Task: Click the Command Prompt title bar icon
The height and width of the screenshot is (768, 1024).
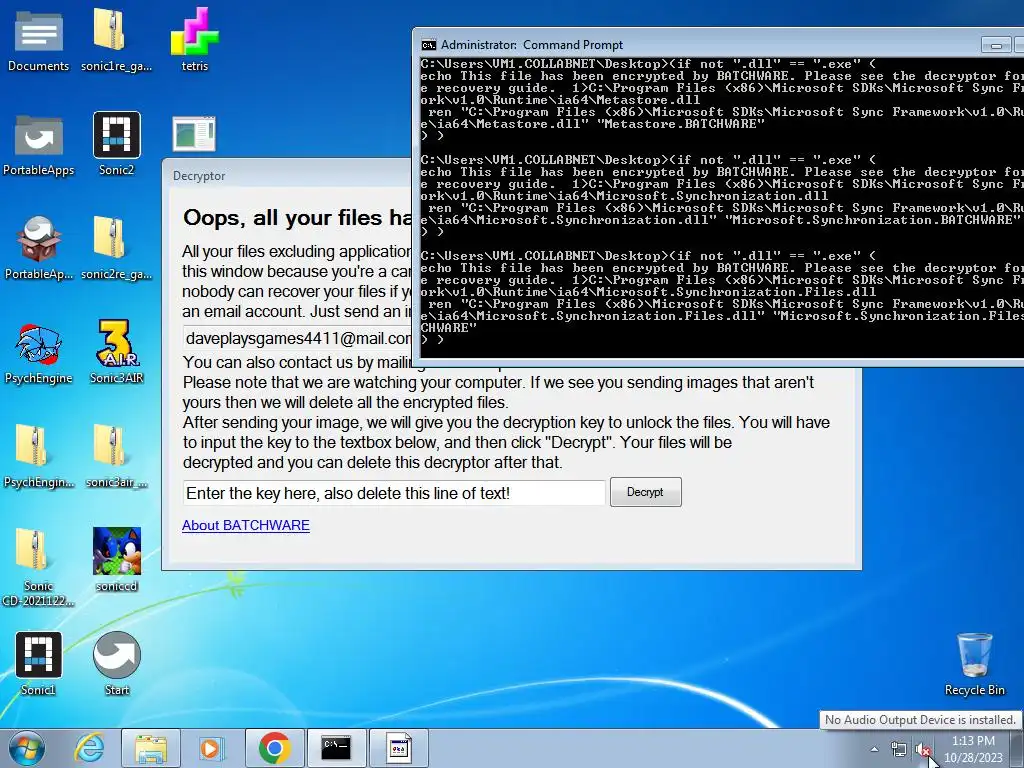Action: [x=428, y=44]
